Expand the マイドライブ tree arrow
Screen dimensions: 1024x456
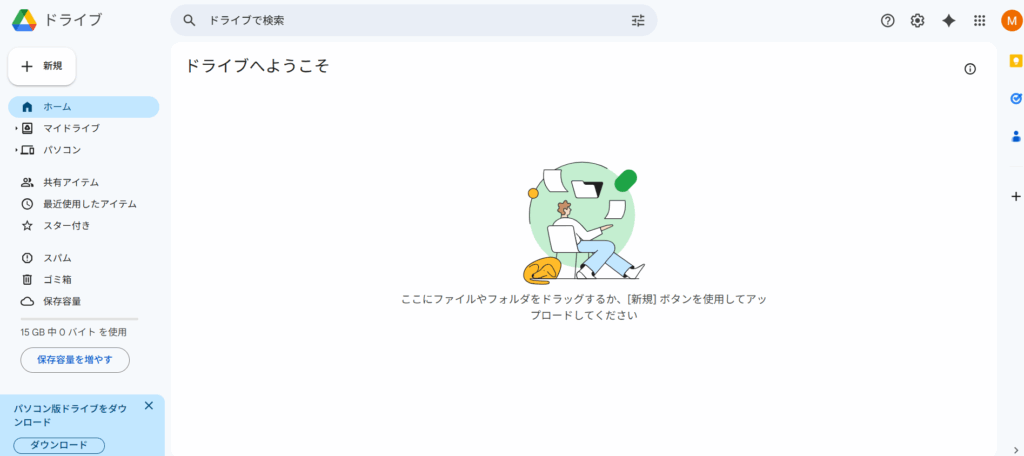[x=16, y=129]
